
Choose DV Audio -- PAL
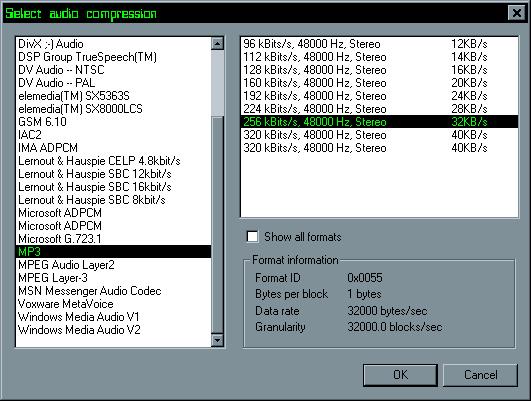tap(113, 83)
